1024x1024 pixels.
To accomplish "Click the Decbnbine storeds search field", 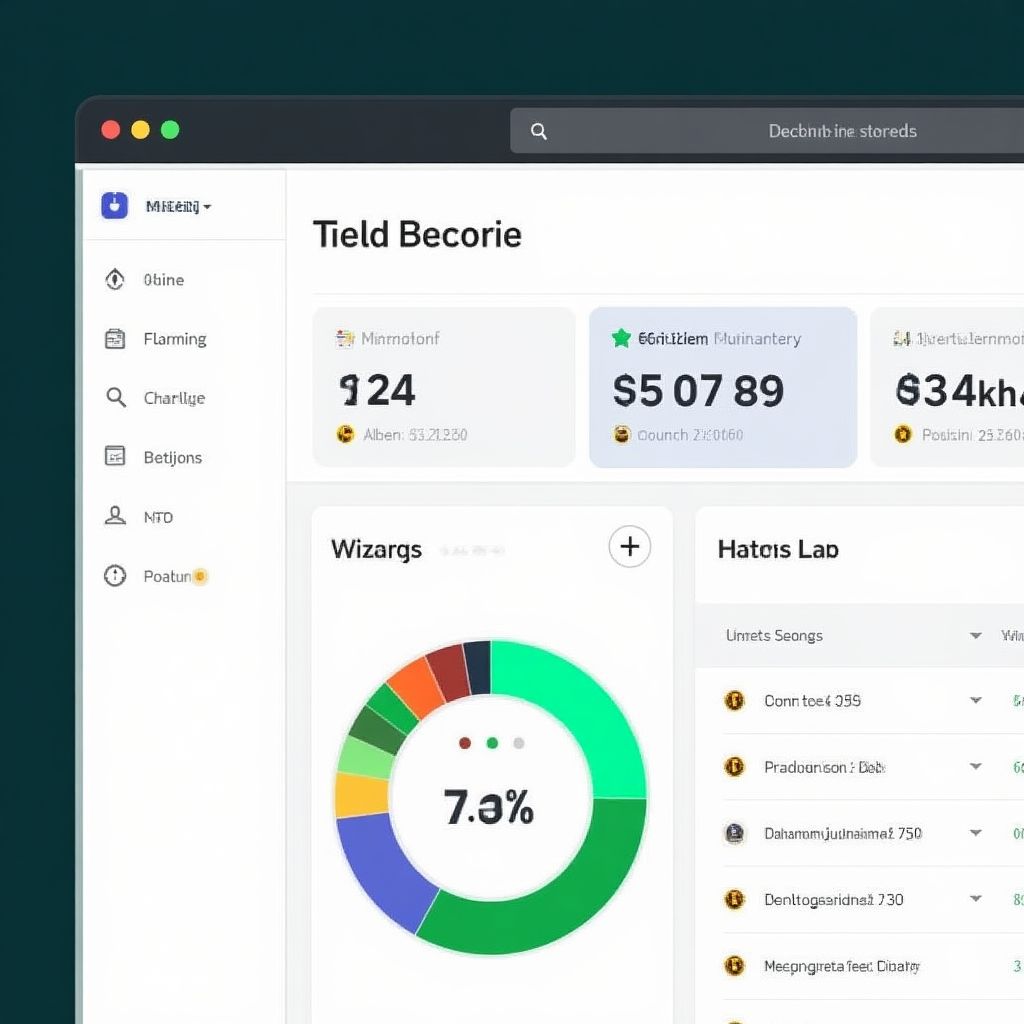I will tap(843, 131).
